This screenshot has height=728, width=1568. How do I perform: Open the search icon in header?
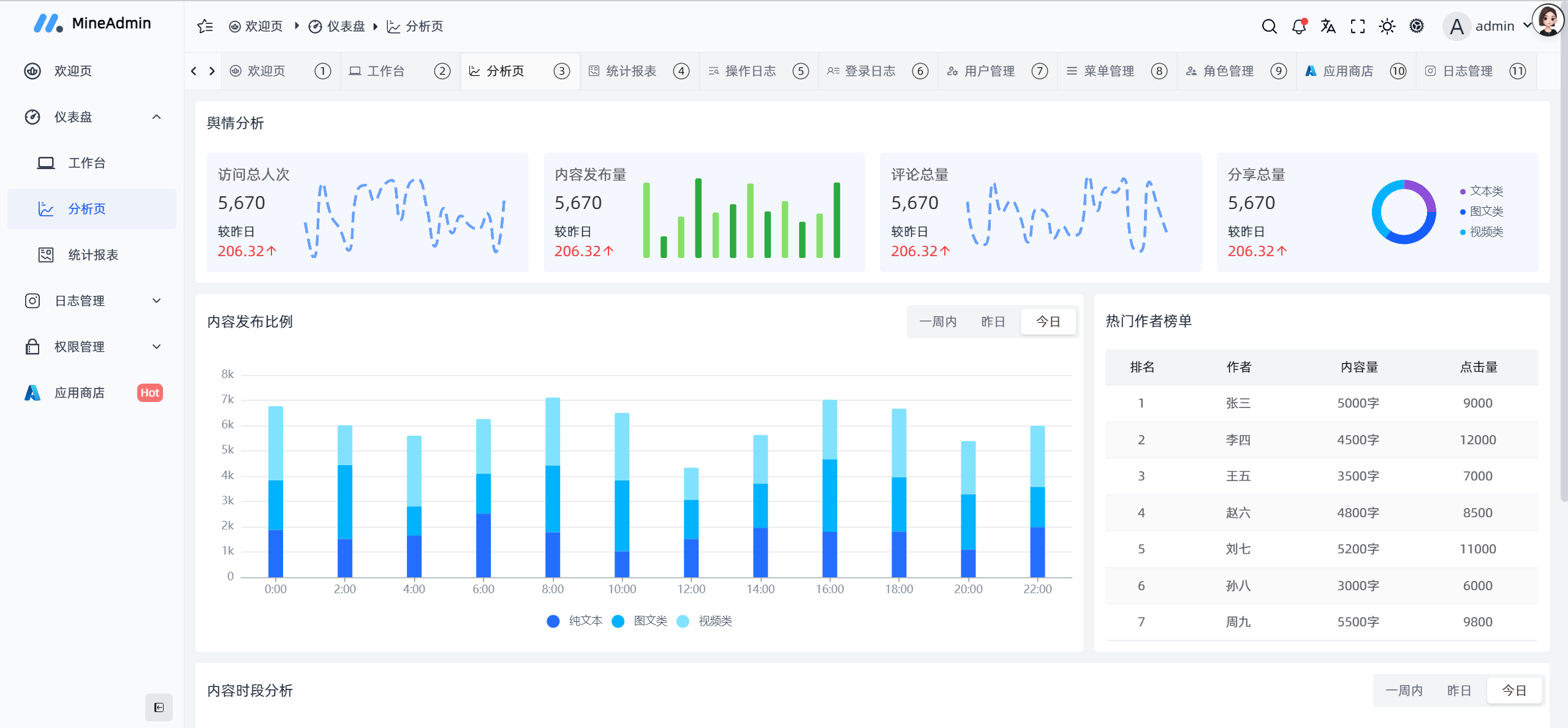(x=1269, y=26)
